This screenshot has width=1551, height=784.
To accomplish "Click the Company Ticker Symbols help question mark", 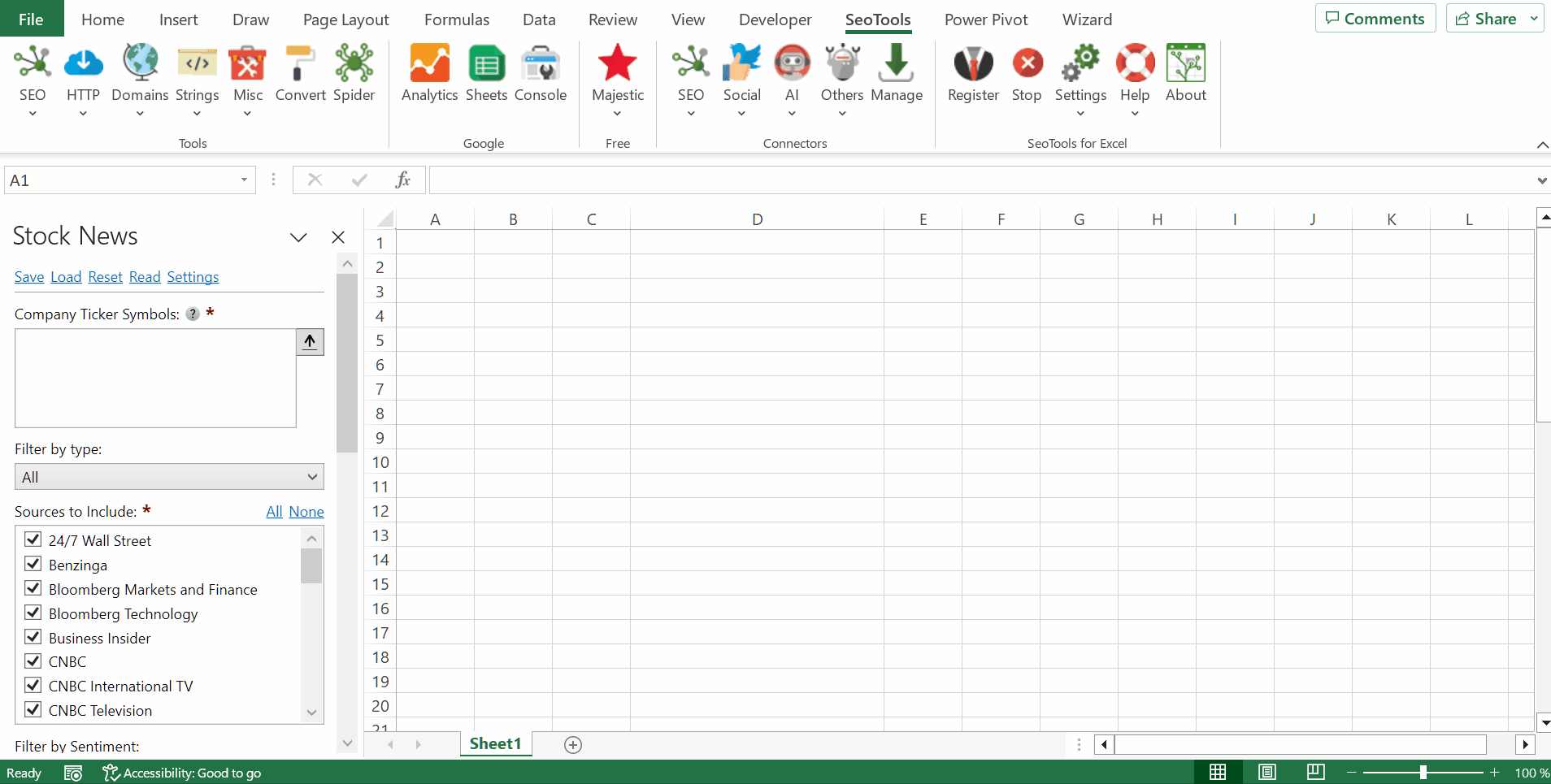I will point(193,314).
